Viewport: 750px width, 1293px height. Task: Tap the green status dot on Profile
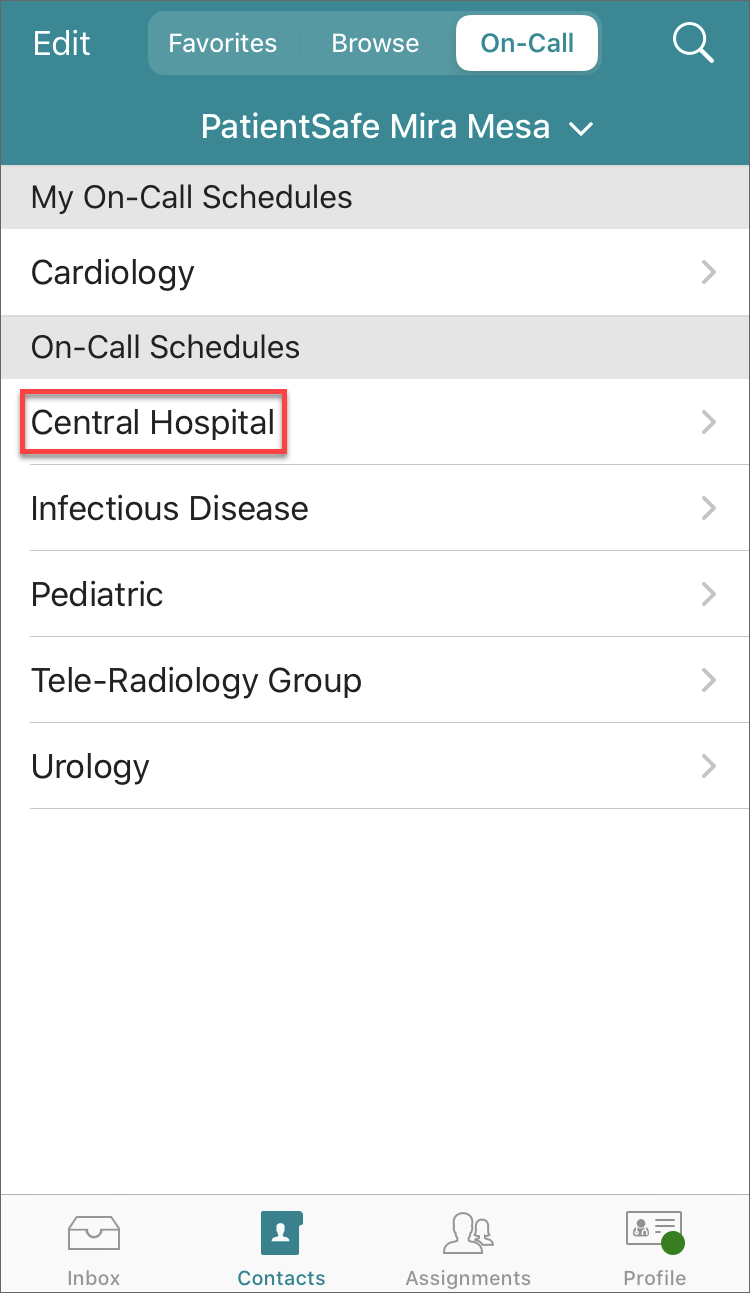coord(672,1244)
